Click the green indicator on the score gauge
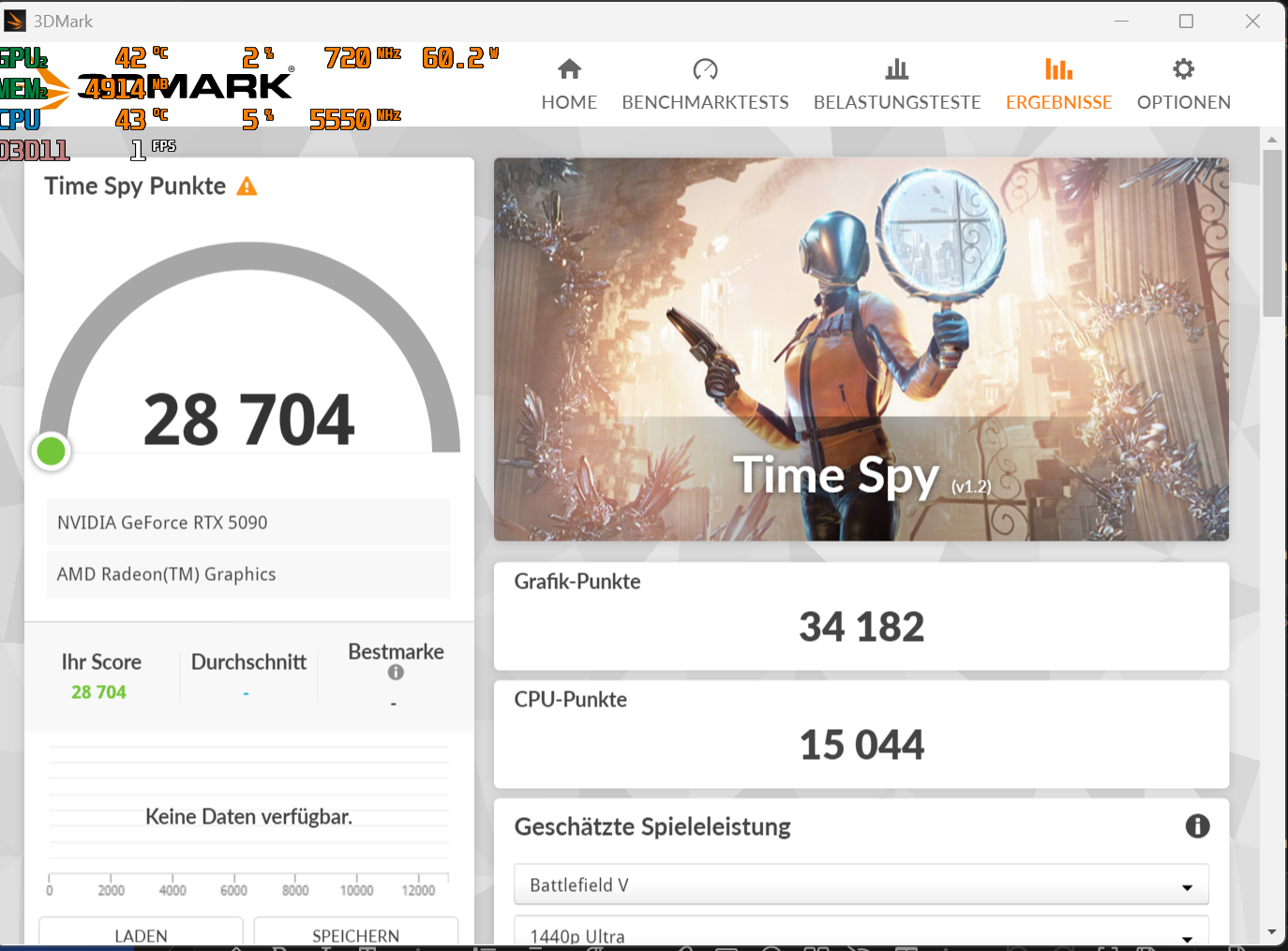Screen dimensions: 1288x951 pyautogui.click(x=51, y=451)
